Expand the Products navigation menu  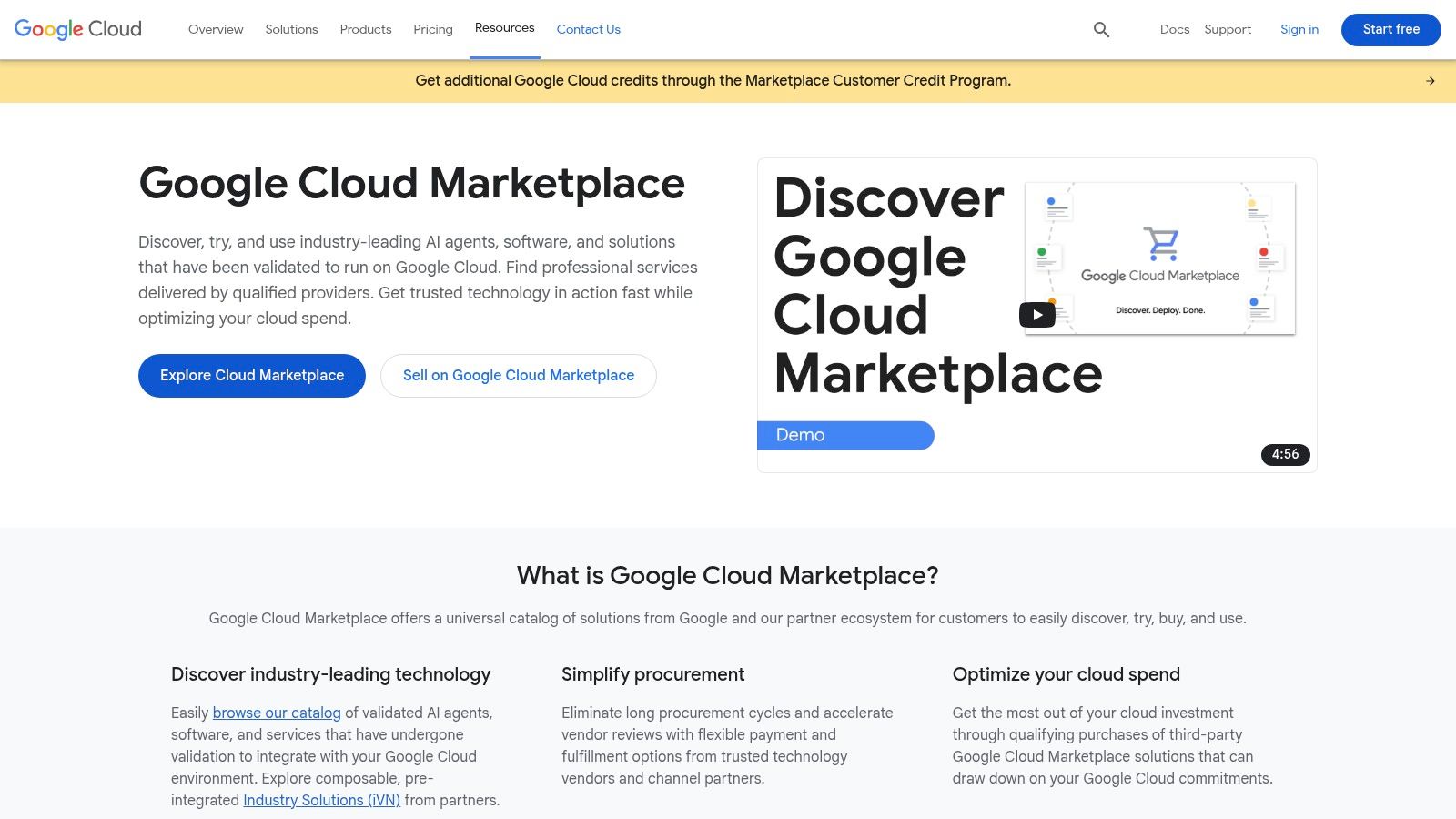pyautogui.click(x=365, y=29)
